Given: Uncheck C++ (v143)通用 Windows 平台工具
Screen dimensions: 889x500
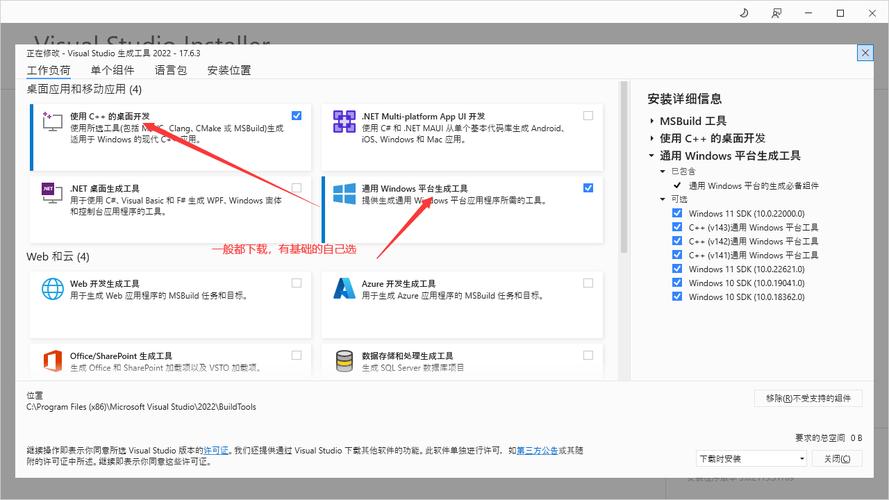Looking at the screenshot, I should [x=677, y=227].
